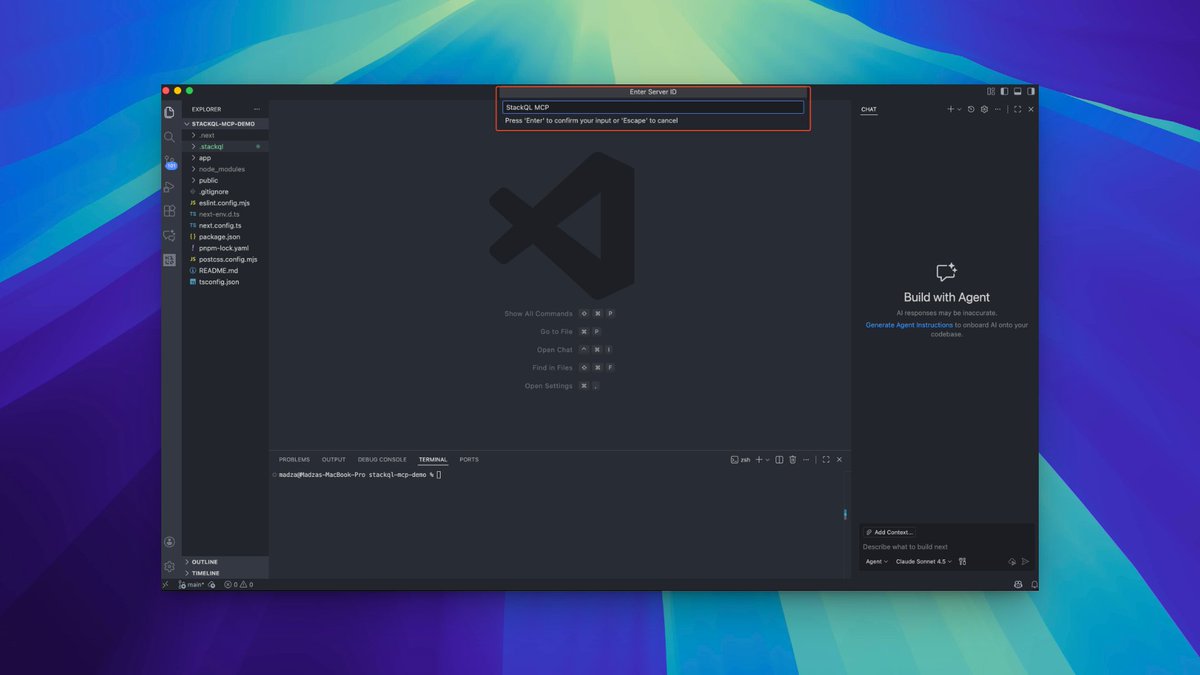
Task: Switch to the OUTPUT tab
Action: click(333, 460)
